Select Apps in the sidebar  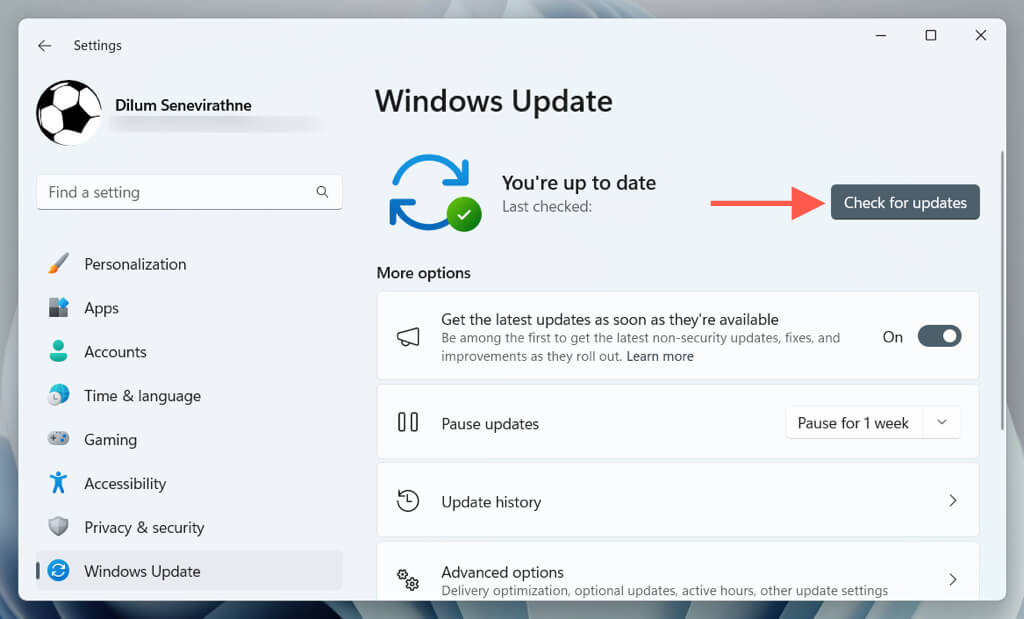pos(189,308)
